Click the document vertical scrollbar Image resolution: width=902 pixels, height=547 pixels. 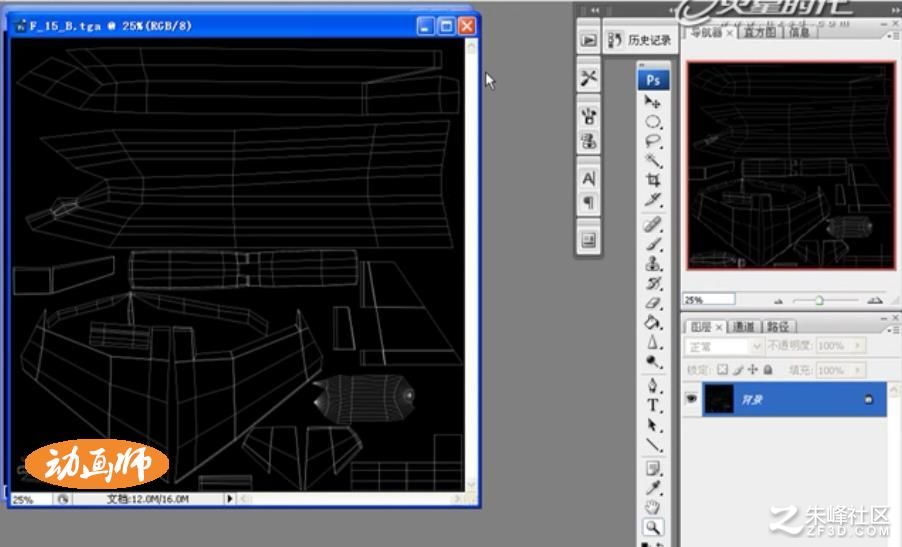[x=472, y=265]
